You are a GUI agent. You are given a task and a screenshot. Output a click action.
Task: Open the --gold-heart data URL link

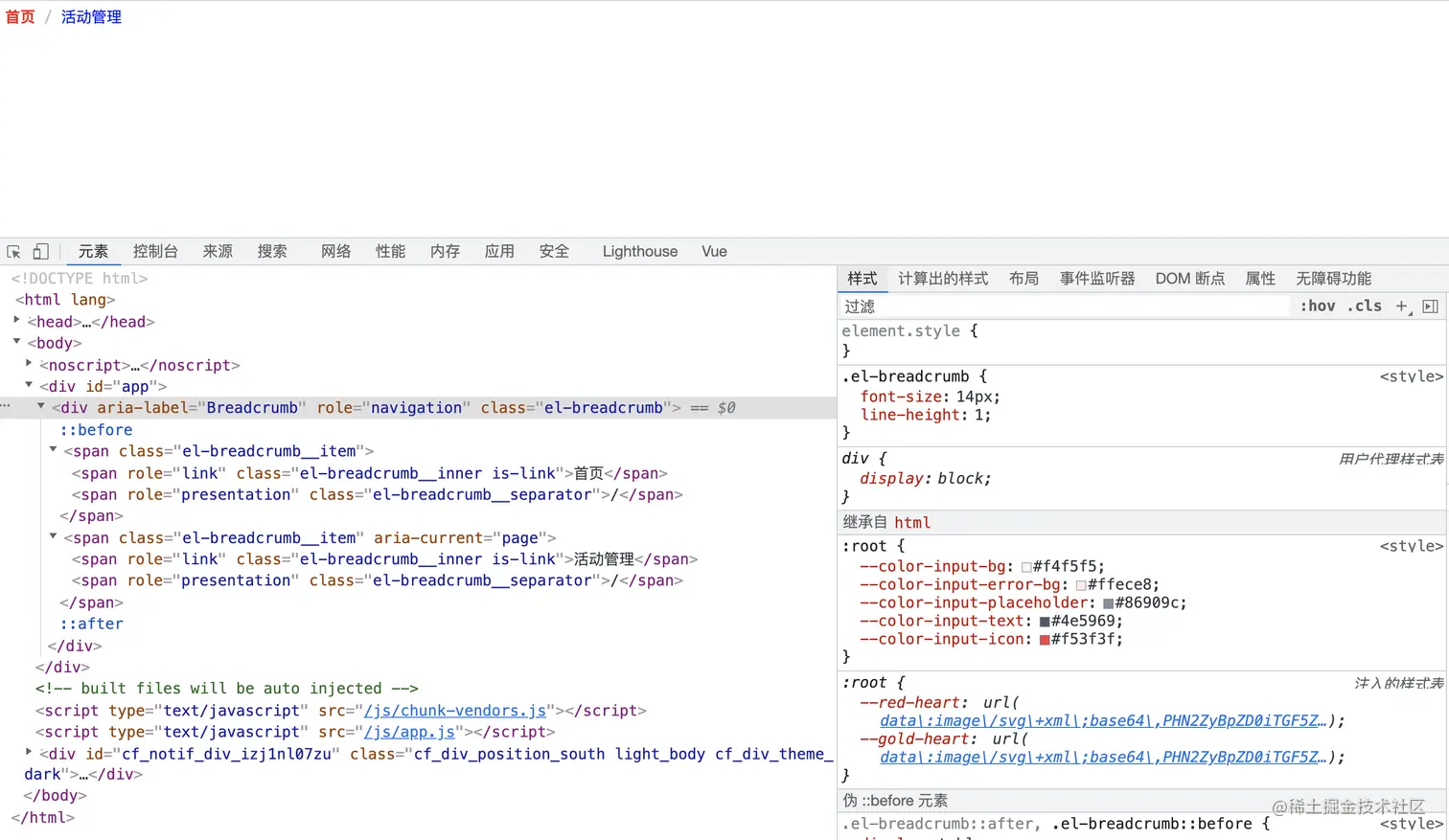pyautogui.click(x=1103, y=757)
